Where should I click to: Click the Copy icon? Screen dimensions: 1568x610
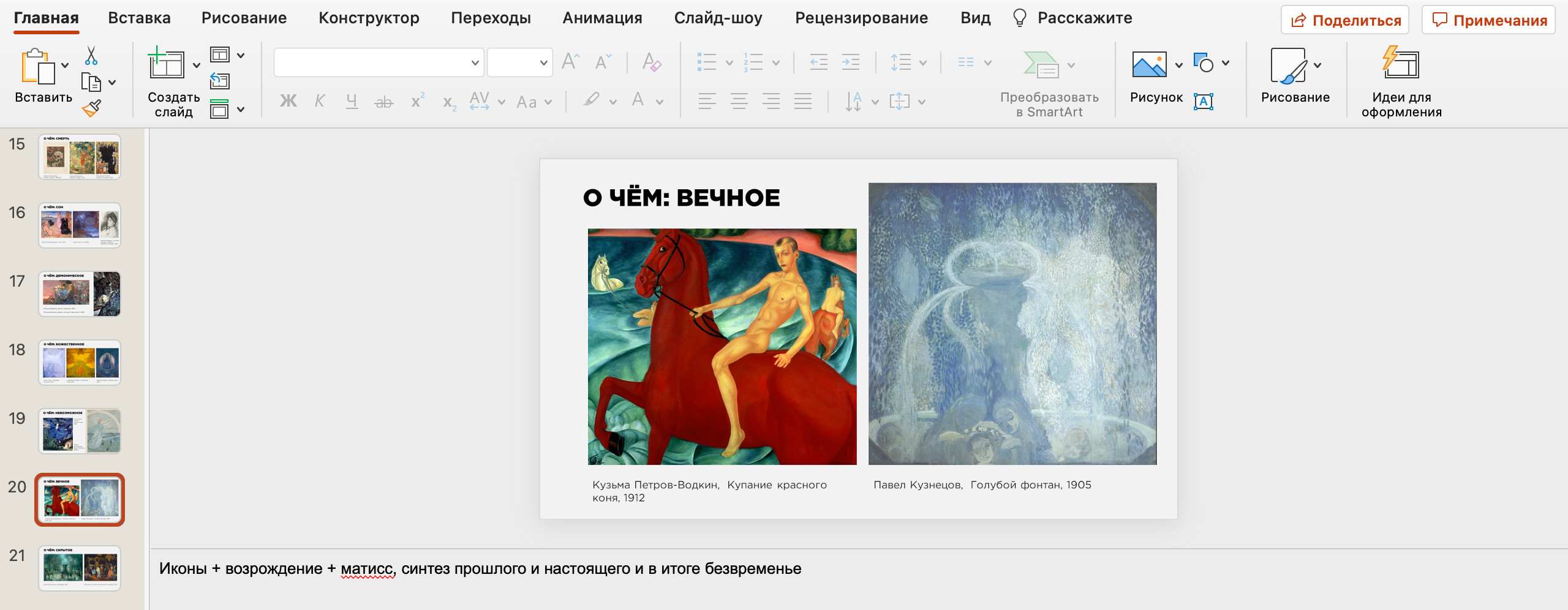(x=91, y=82)
